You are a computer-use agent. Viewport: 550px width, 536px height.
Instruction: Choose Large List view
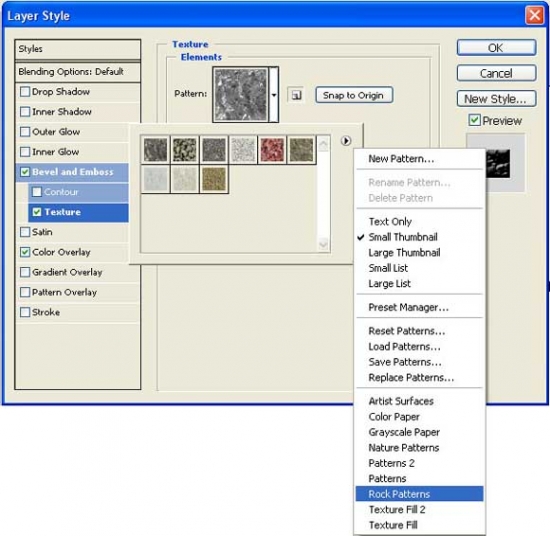tap(420, 283)
